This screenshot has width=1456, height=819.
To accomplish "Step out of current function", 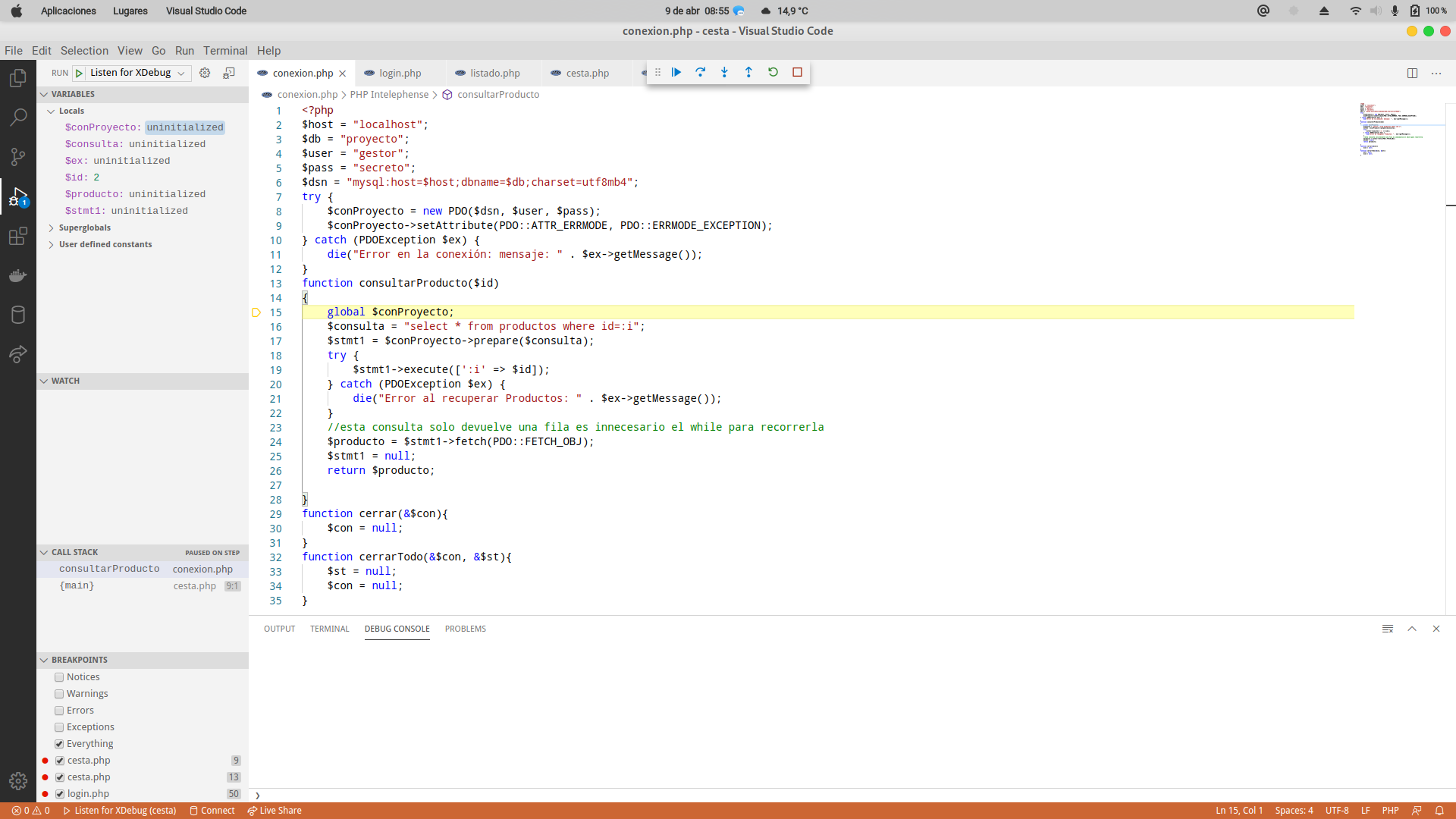I will tap(748, 72).
